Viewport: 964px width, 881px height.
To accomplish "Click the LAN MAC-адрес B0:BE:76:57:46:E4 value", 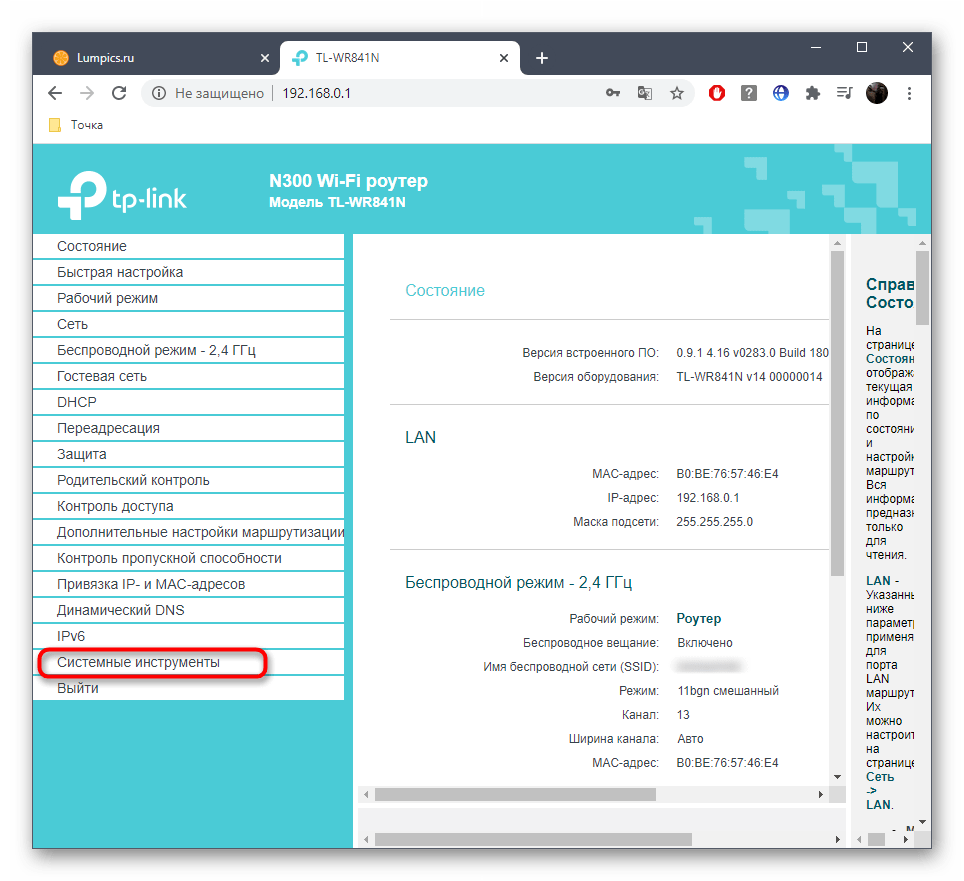I will [x=727, y=473].
